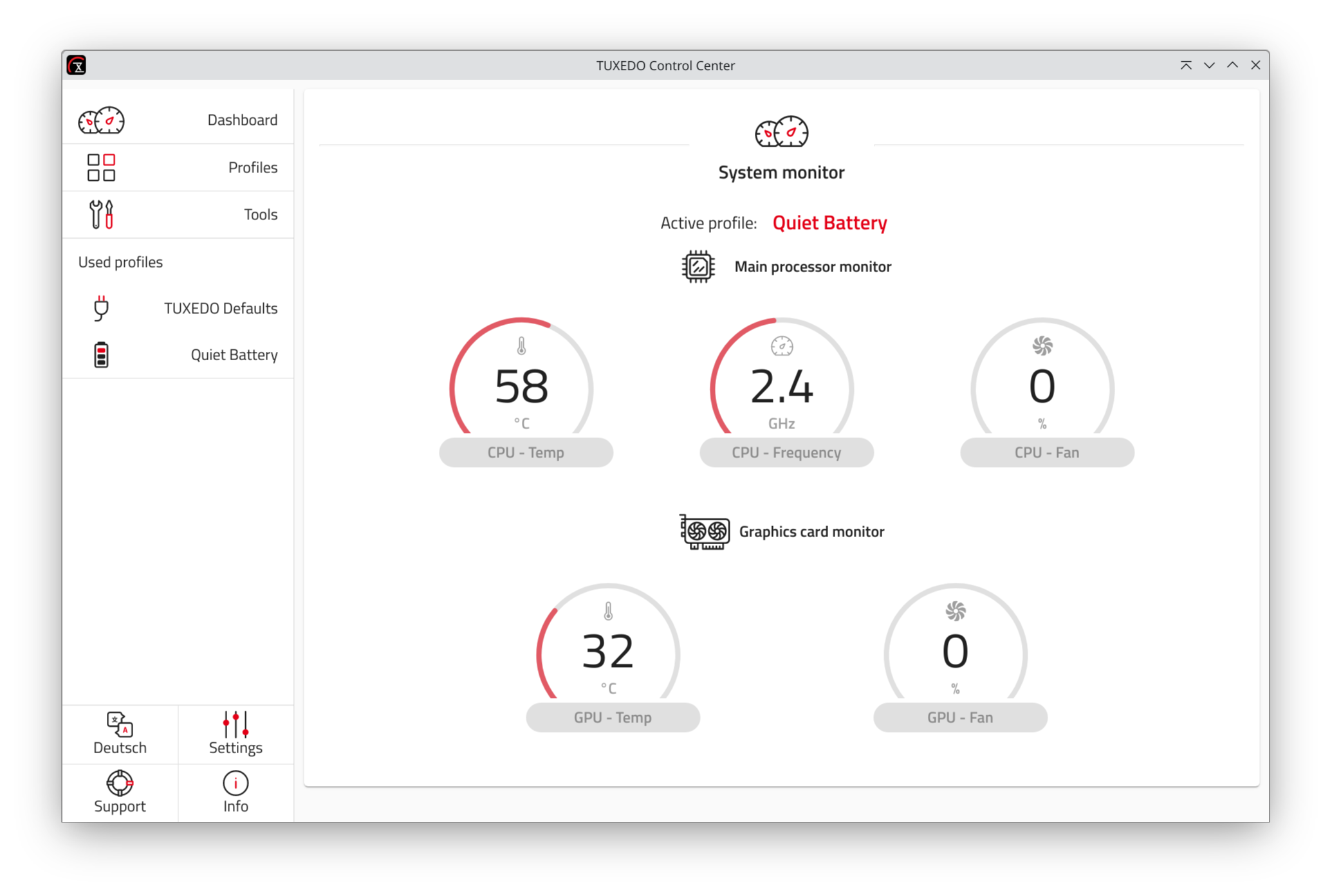This screenshot has height=896, width=1332.
Task: Expand the used profiles section
Action: point(120,261)
